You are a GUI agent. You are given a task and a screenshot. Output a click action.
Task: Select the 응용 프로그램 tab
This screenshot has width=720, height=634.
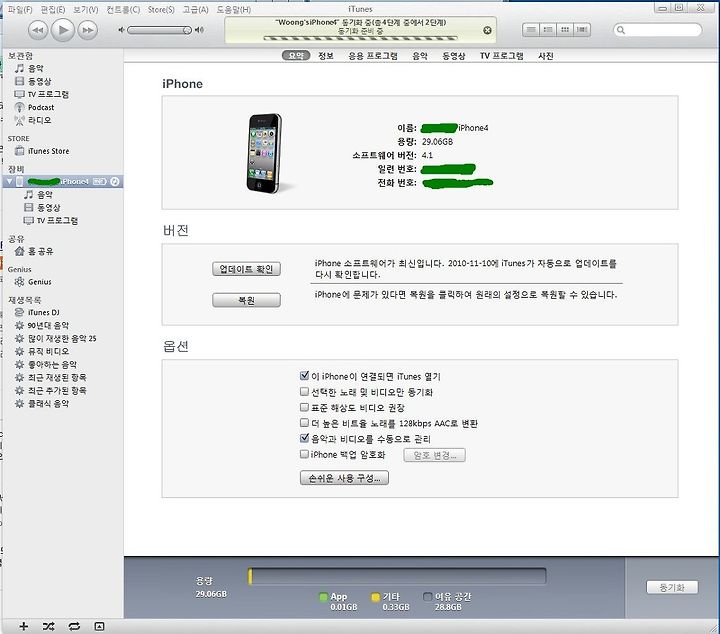click(x=373, y=56)
